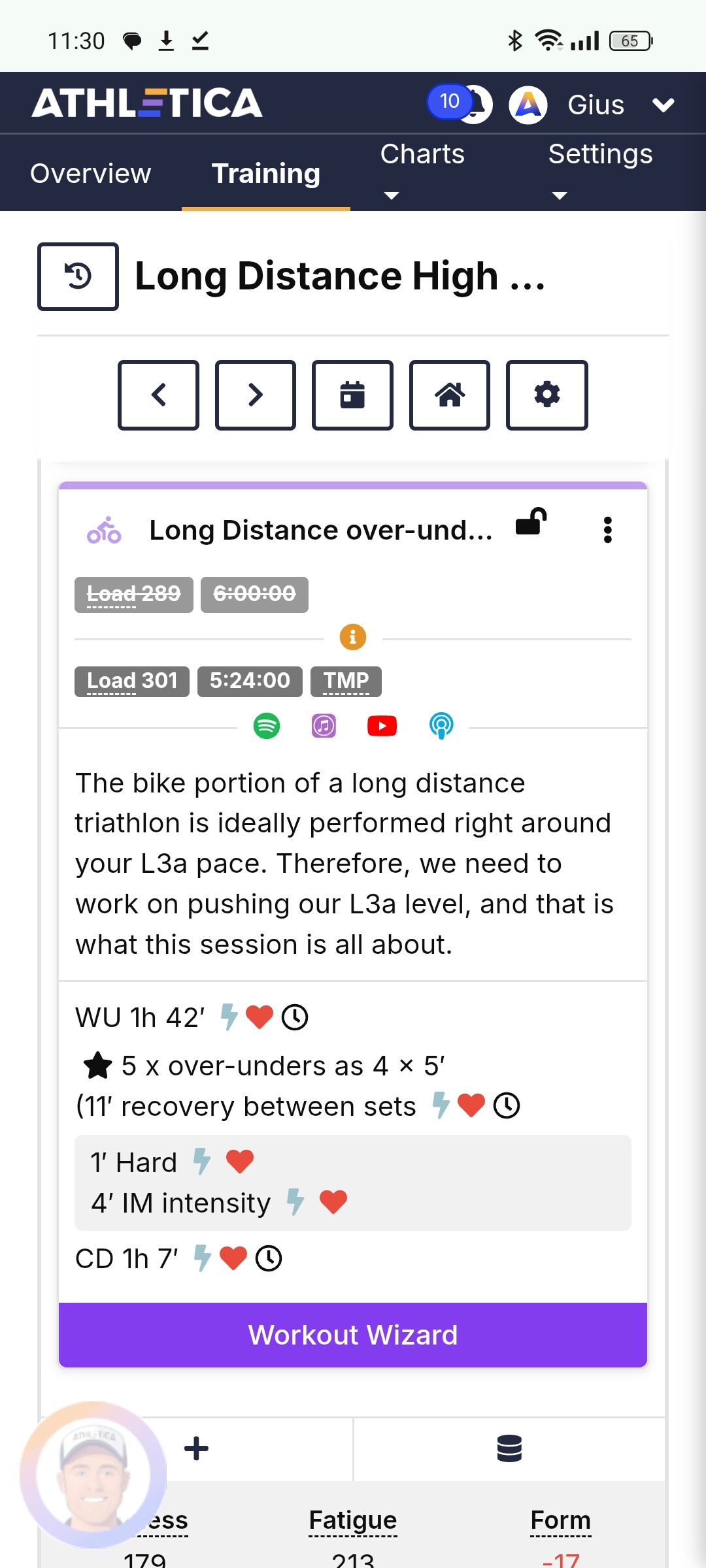Open the plan gear settings button
The image size is (706, 1568).
pos(547,395)
